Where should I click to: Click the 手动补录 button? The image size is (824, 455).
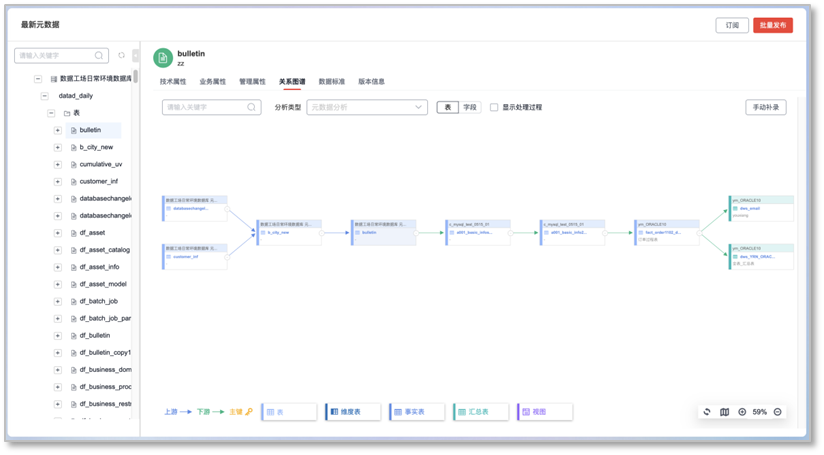(x=765, y=107)
